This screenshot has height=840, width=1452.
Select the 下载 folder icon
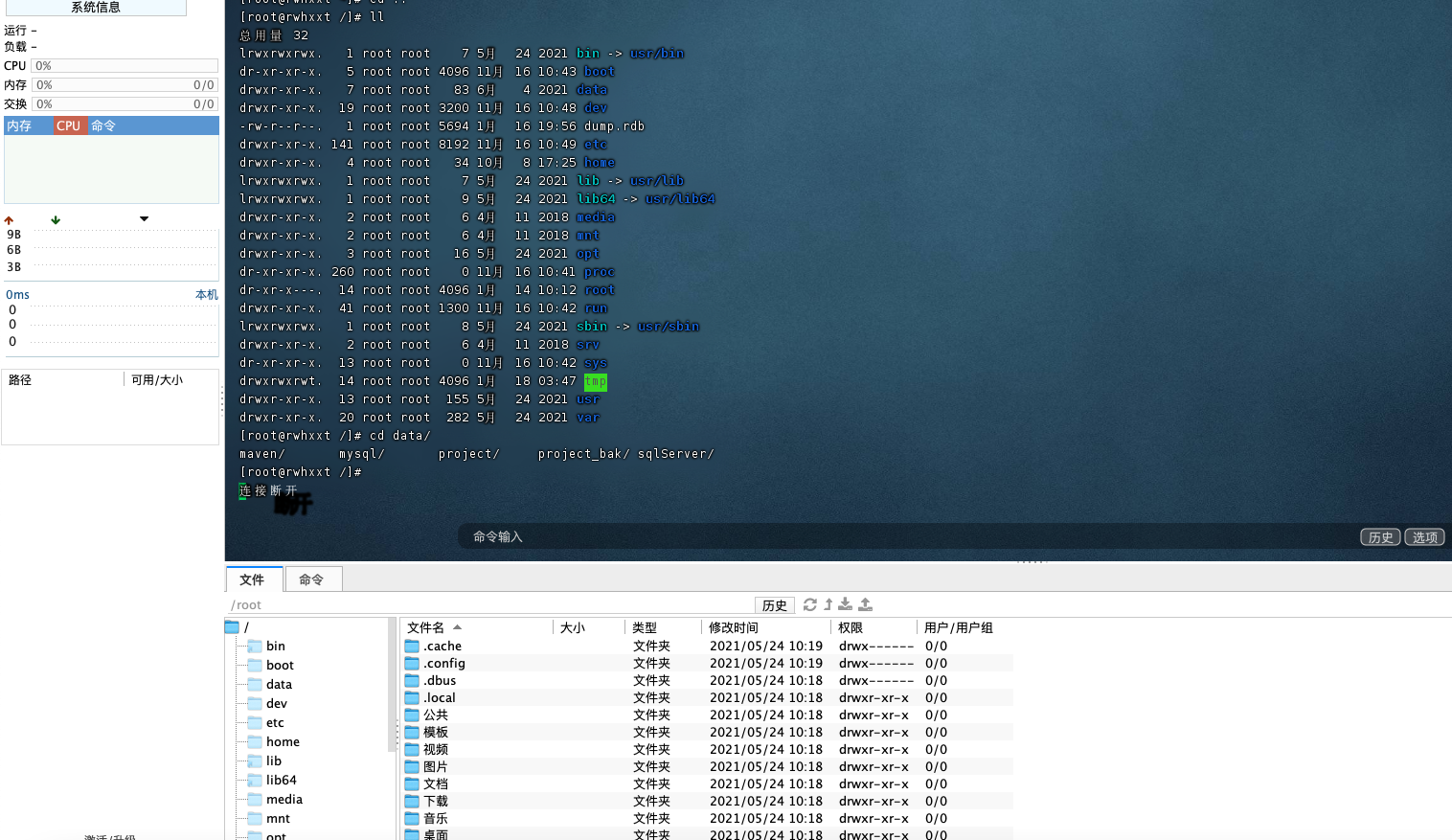click(412, 802)
